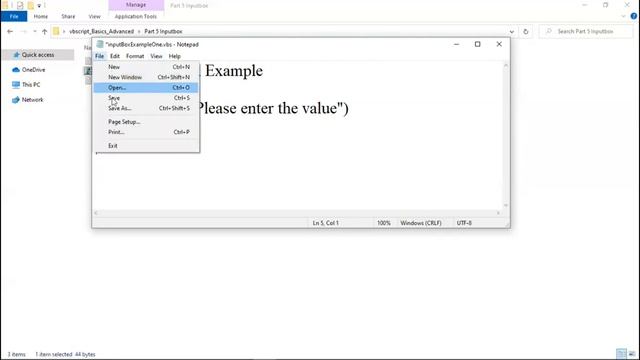Go forward in File Explorer
Image resolution: width=640 pixels, height=360 pixels.
24,31
